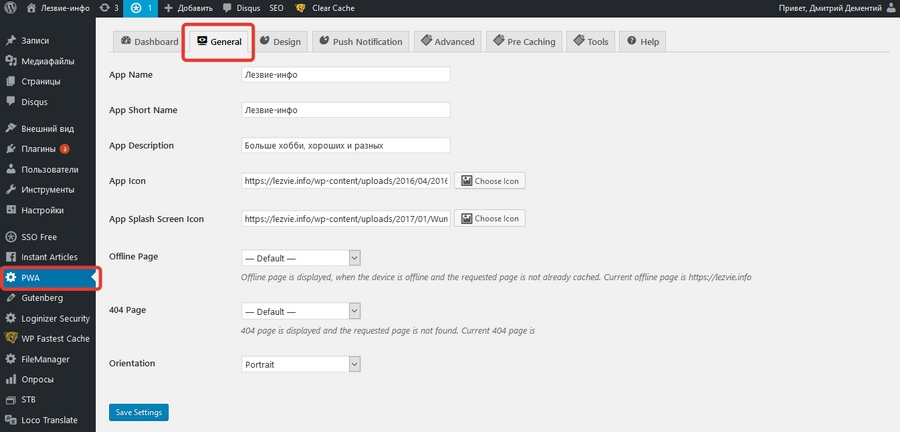The height and width of the screenshot is (432, 900).
Task: Click the FileManager gear icon
Action: click(10, 359)
